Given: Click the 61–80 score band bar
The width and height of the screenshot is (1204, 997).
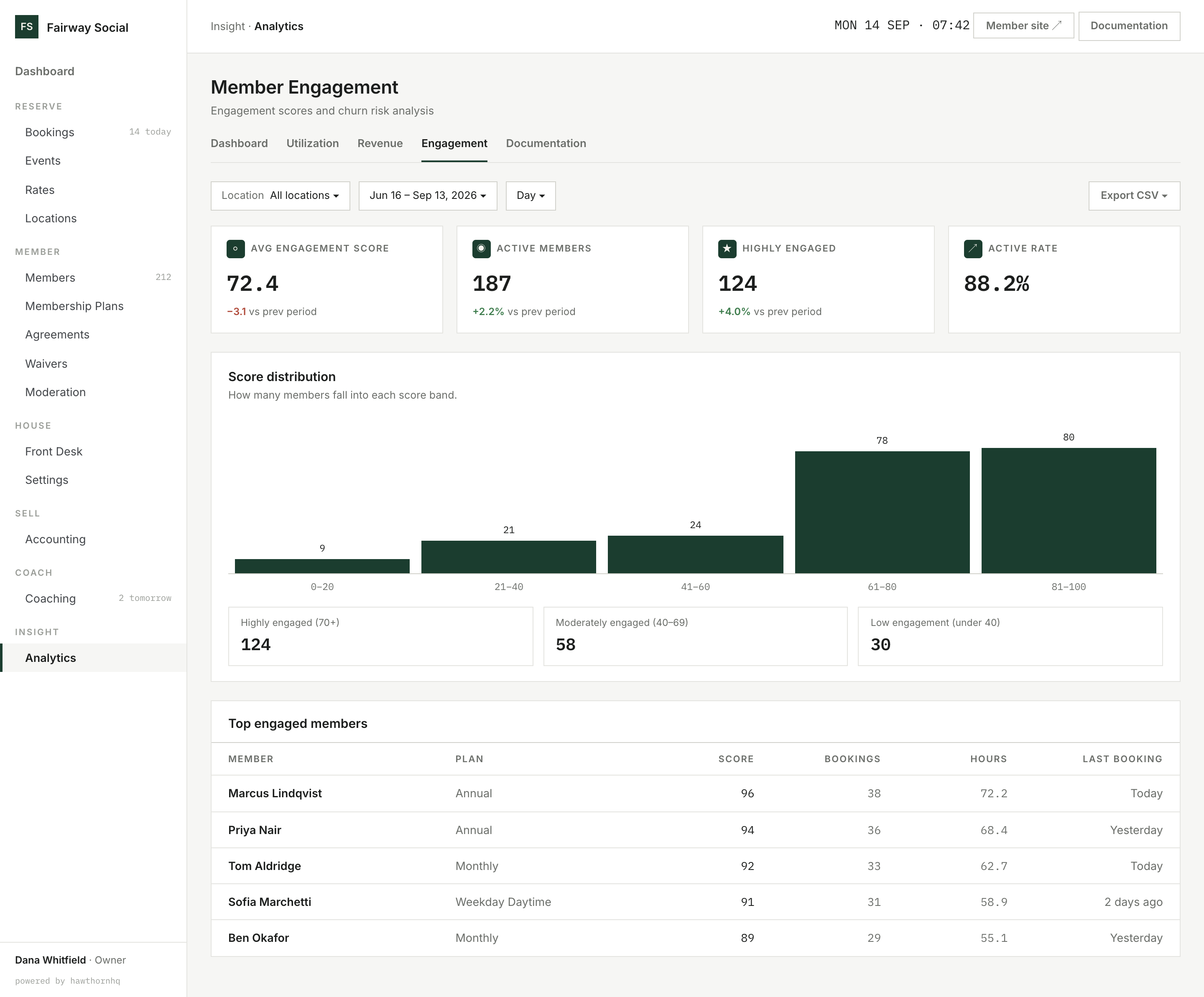Looking at the screenshot, I should (883, 512).
